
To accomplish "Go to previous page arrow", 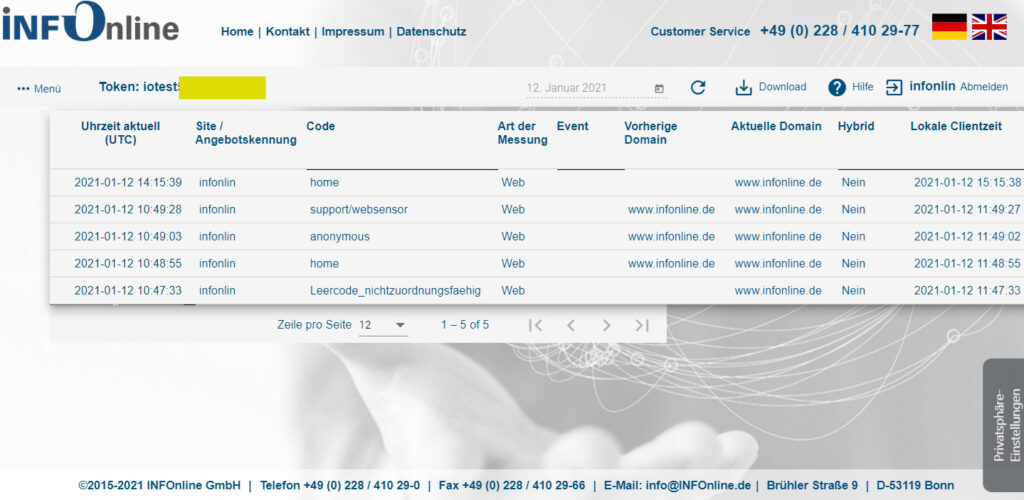I will pos(571,325).
